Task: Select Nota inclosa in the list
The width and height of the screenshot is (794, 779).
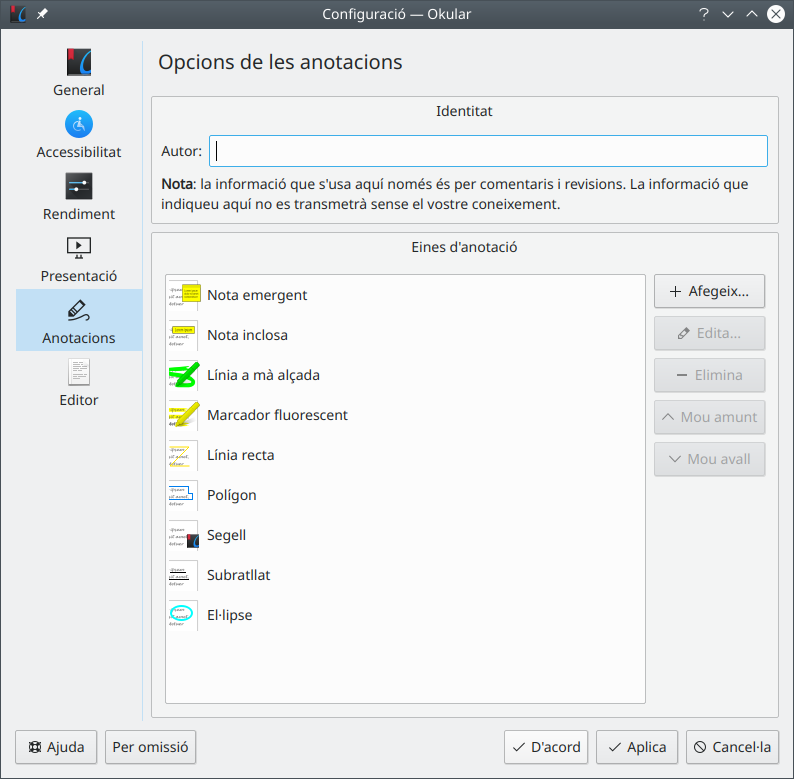Action: click(x=247, y=335)
